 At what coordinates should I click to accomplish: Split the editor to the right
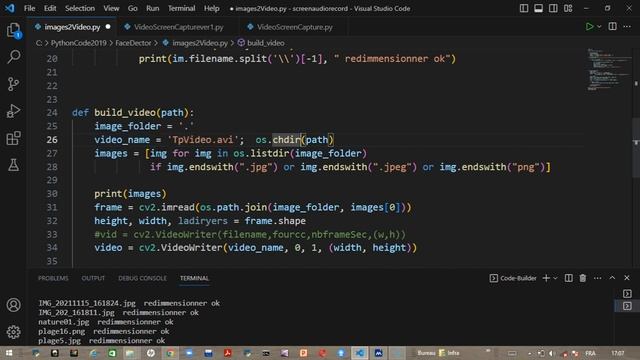[x=612, y=27]
